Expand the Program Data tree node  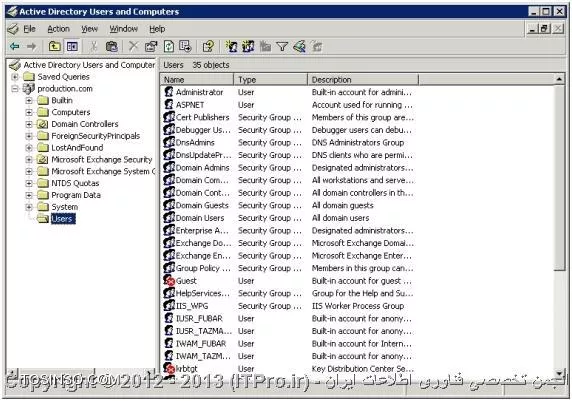[29, 195]
